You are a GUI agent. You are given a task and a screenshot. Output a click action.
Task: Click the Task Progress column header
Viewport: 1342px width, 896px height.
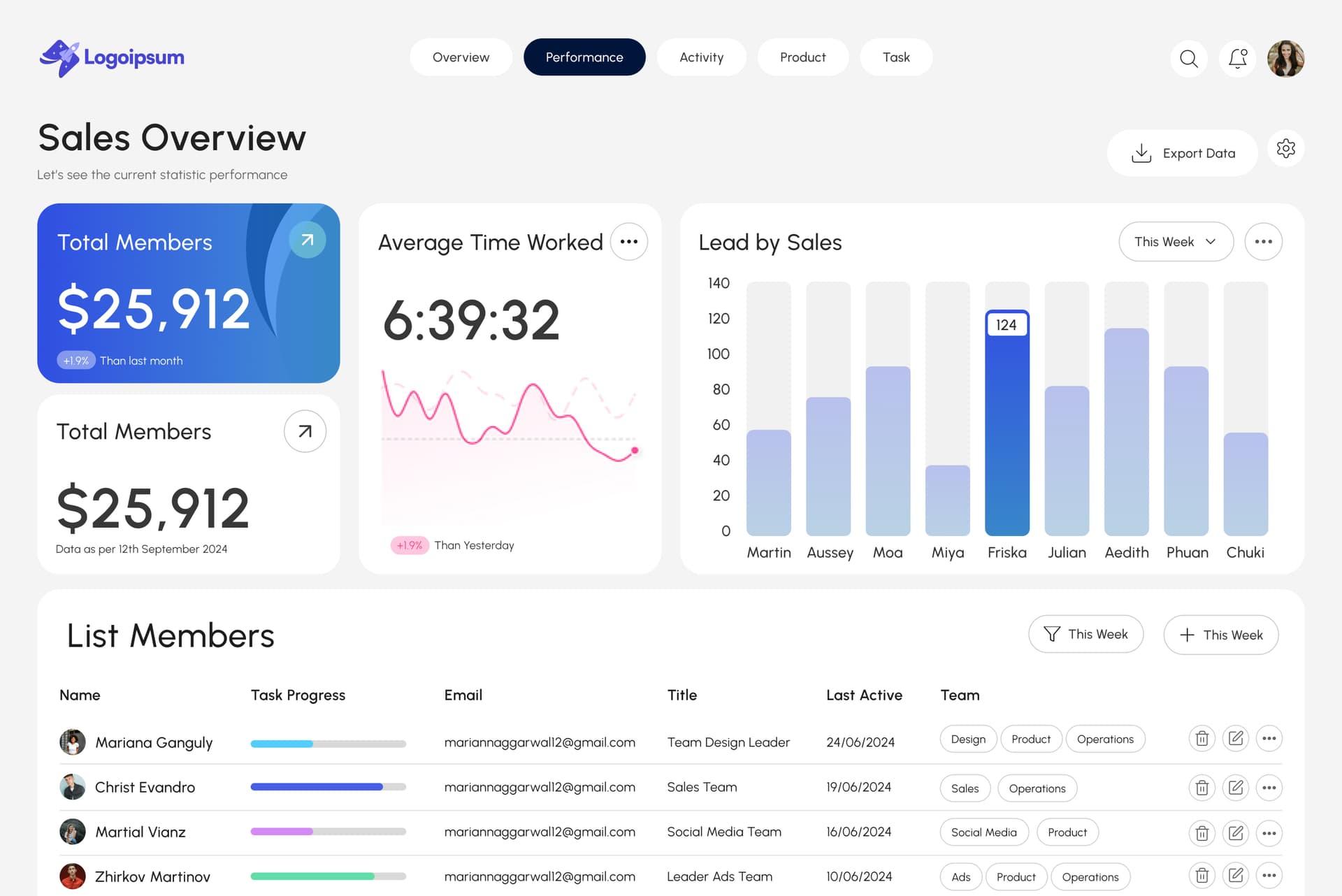[x=298, y=695]
